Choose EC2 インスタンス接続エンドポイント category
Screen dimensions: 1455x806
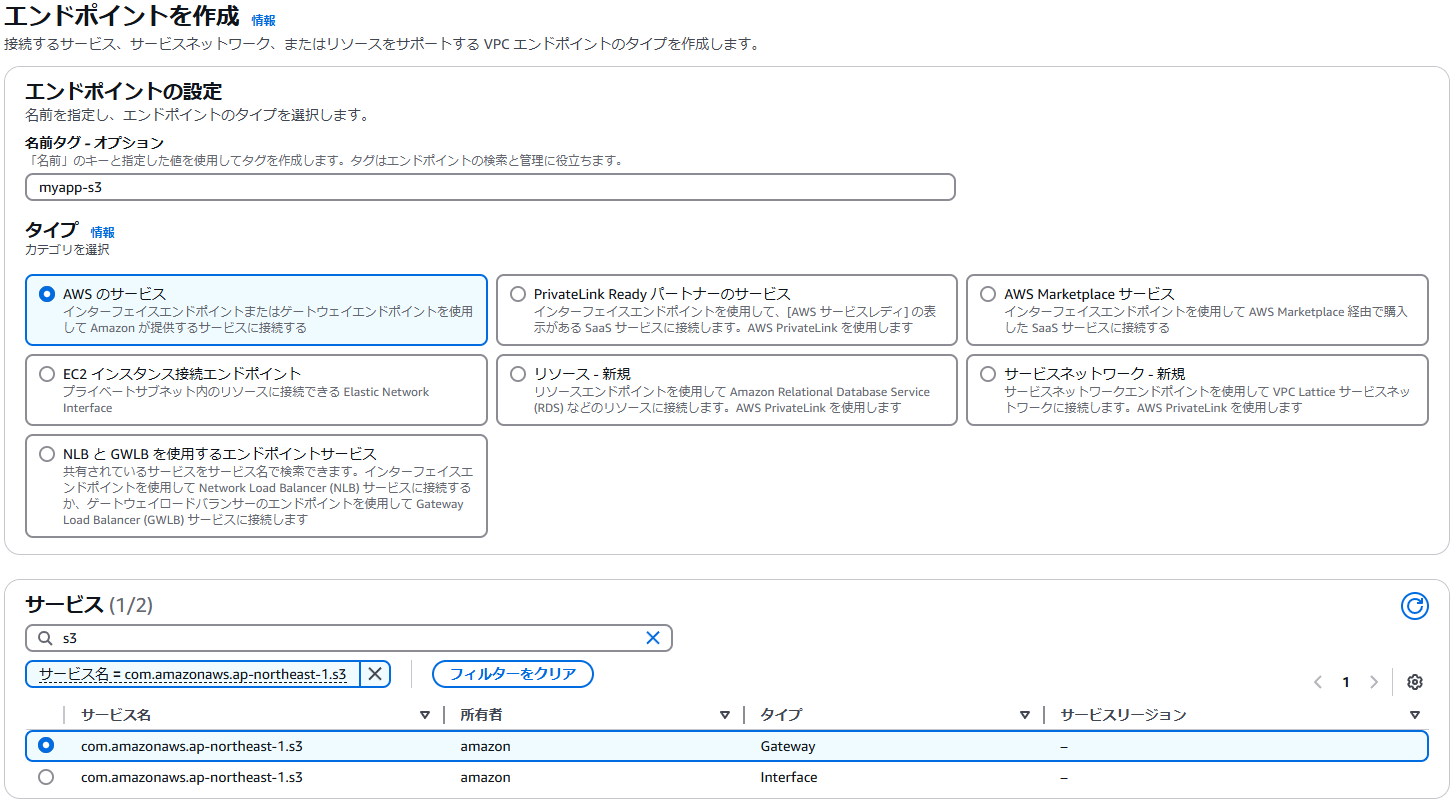tap(46, 374)
